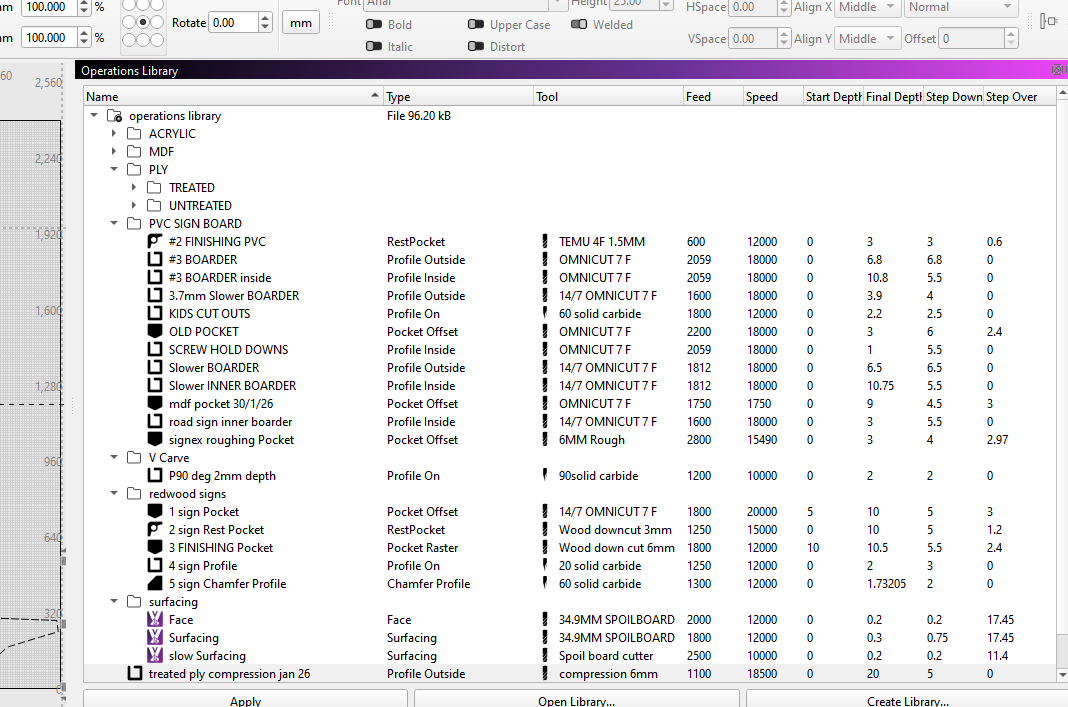Open the Align X Middle dropdown
1068x707 pixels.
click(x=866, y=7)
